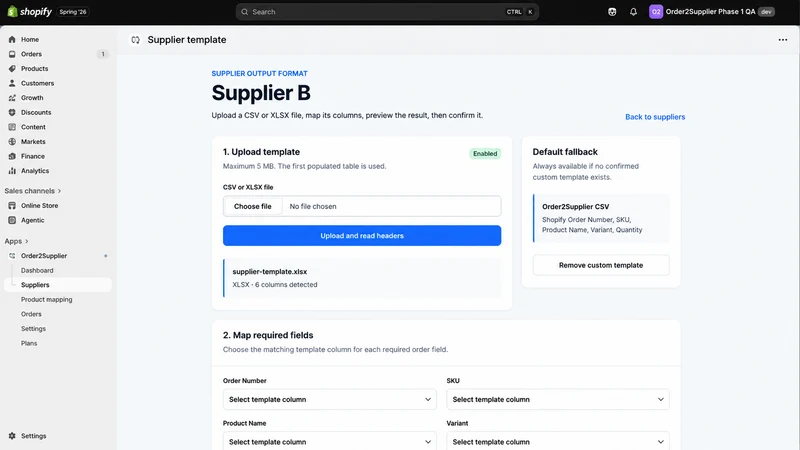Open the three-dots page menu
This screenshot has height=450, width=800.
783,40
